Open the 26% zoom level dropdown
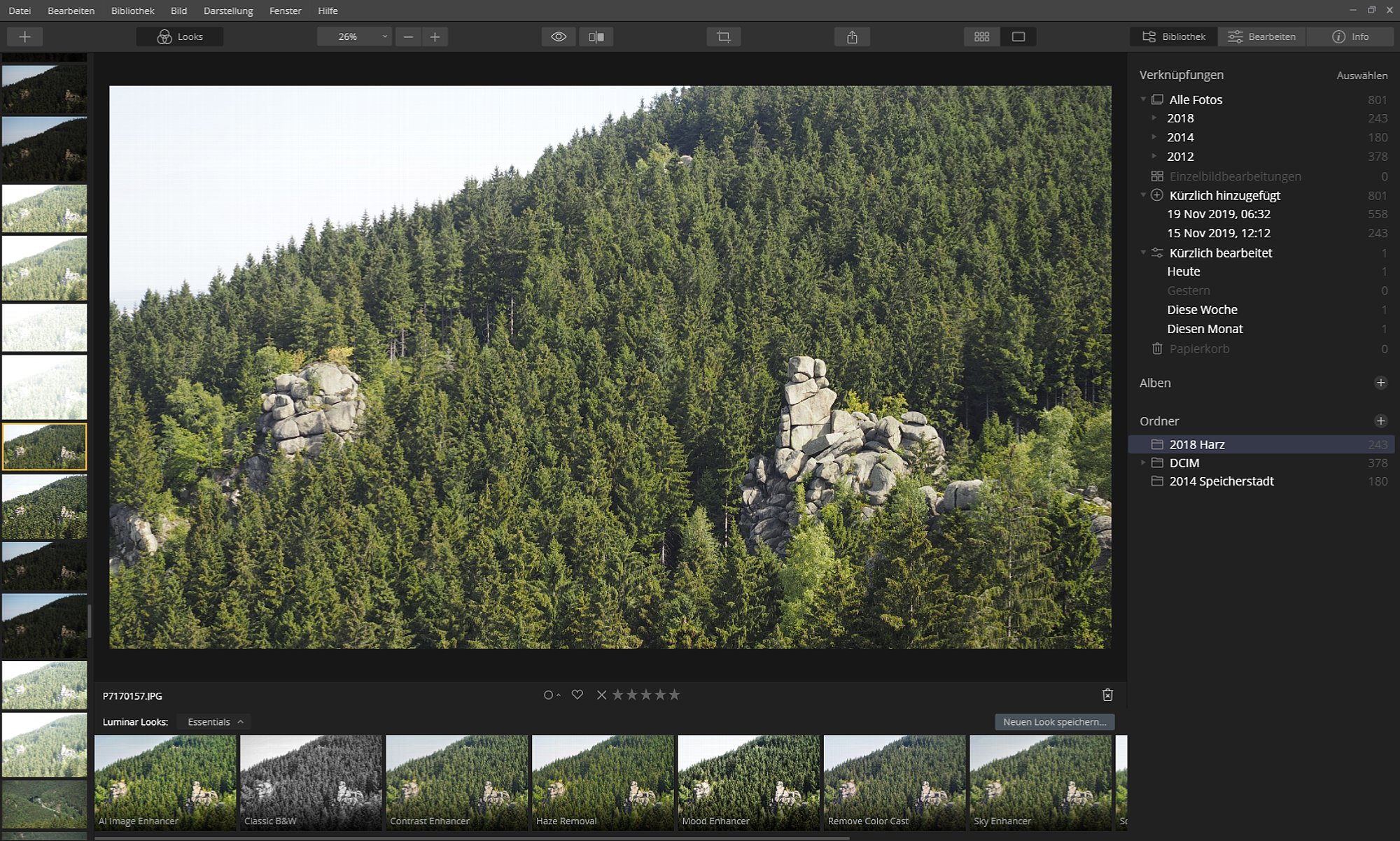Viewport: 1400px width, 841px height. 354,36
